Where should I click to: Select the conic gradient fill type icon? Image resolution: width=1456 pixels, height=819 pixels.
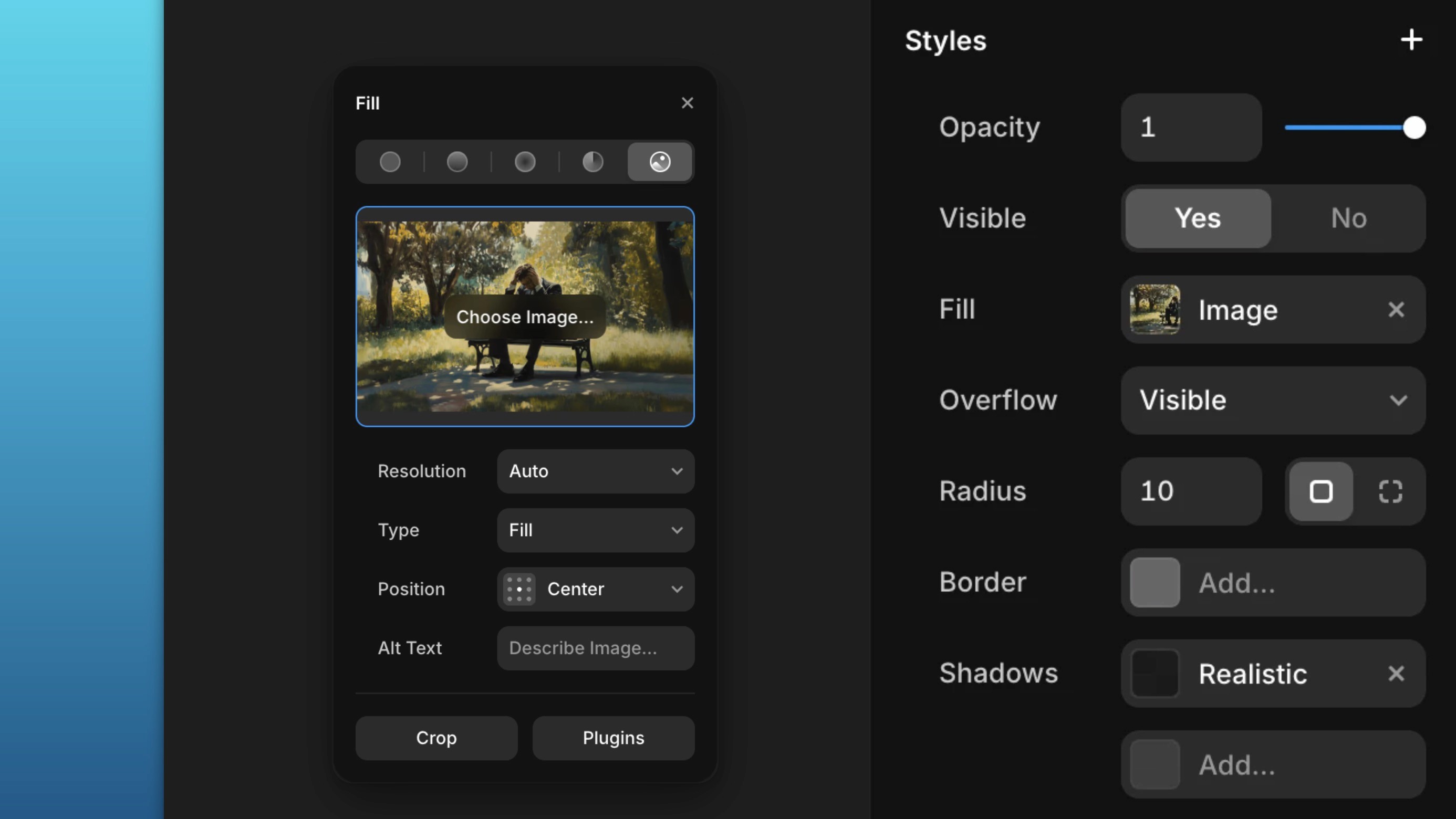click(x=592, y=162)
